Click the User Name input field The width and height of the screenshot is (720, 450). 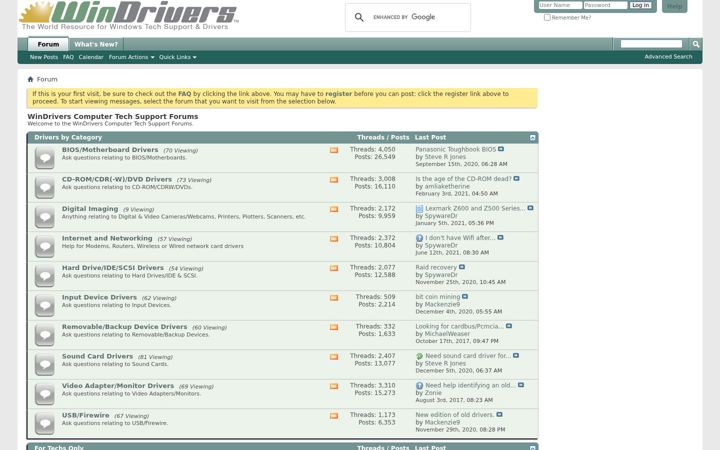coord(560,5)
